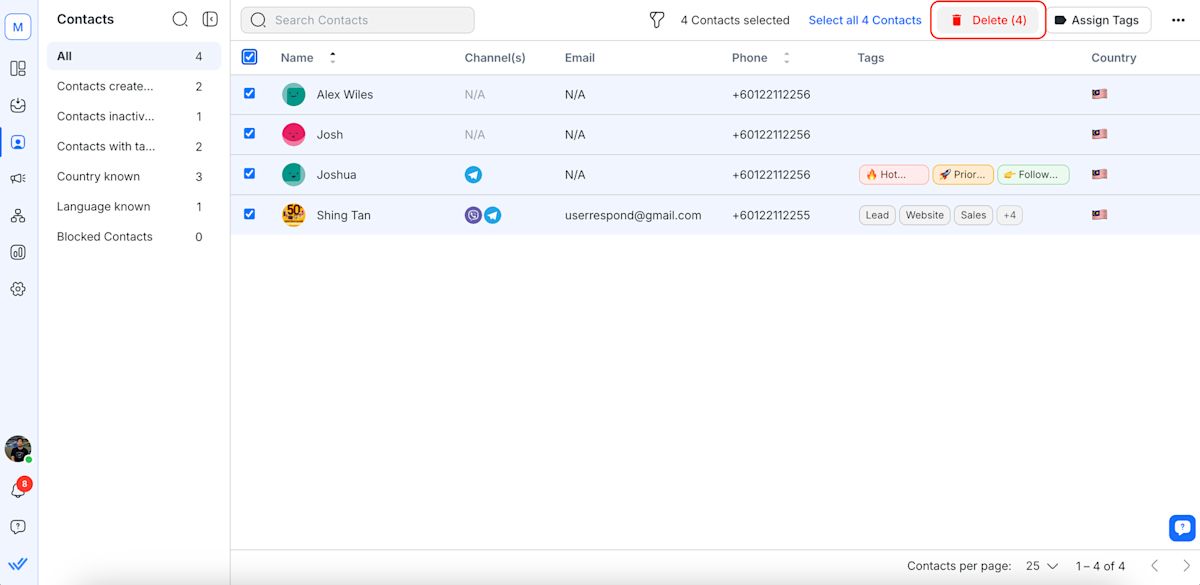This screenshot has height=585, width=1200.
Task: Collapse the Contacts side panel
Action: (210, 19)
